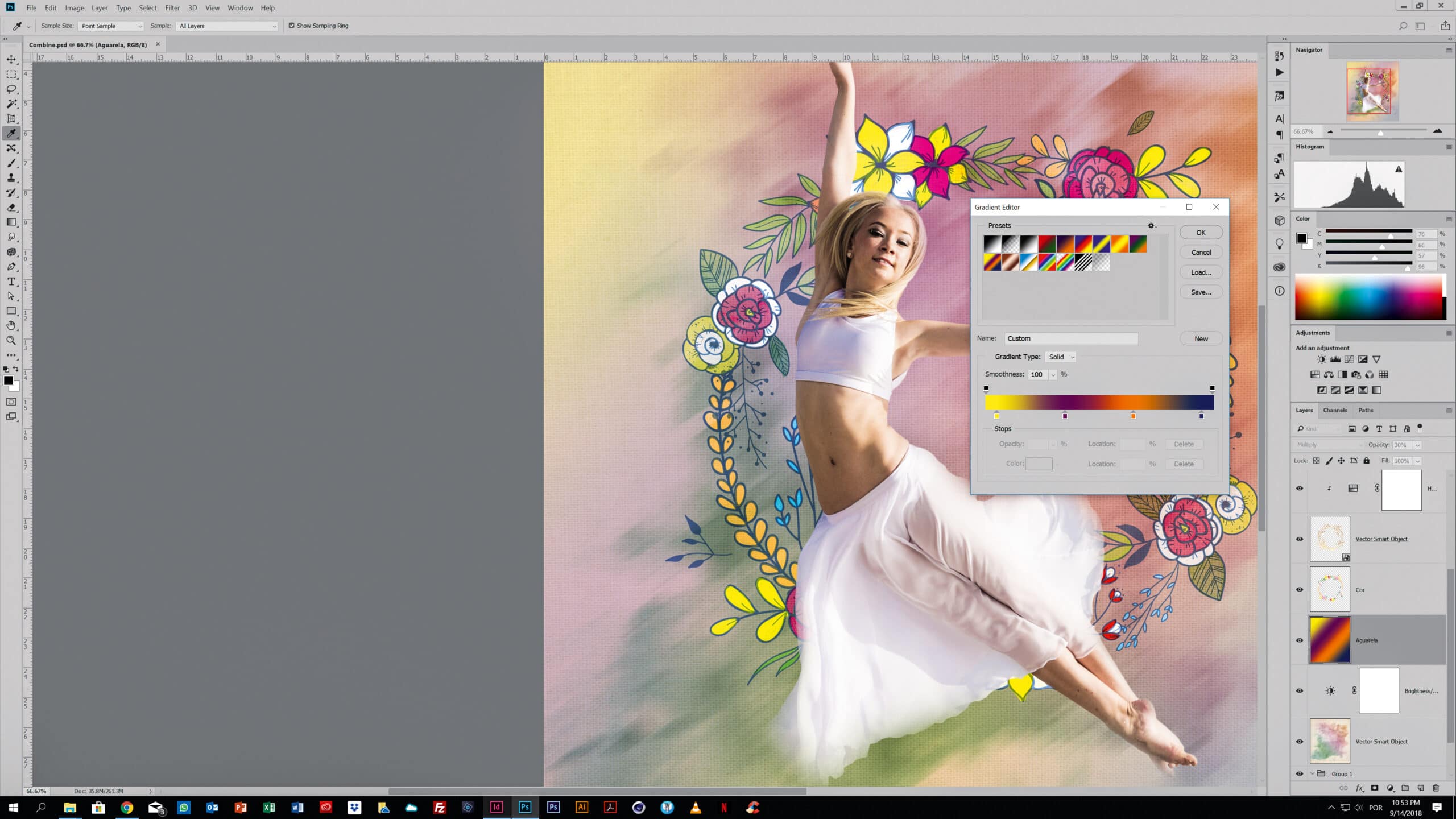The height and width of the screenshot is (819, 1456).
Task: Toggle lock transparent pixels icon
Action: pyautogui.click(x=1317, y=461)
